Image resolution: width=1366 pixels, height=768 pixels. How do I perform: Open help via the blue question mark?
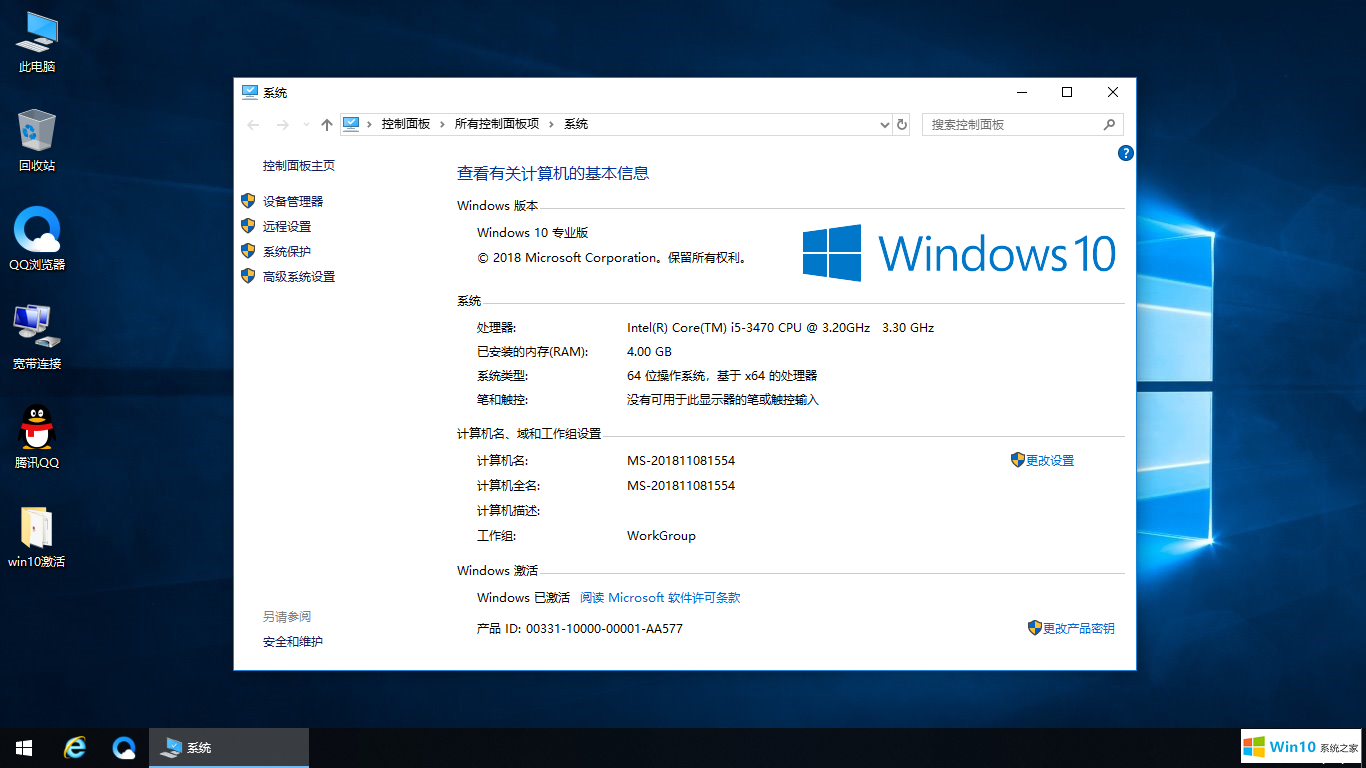tap(1125, 153)
